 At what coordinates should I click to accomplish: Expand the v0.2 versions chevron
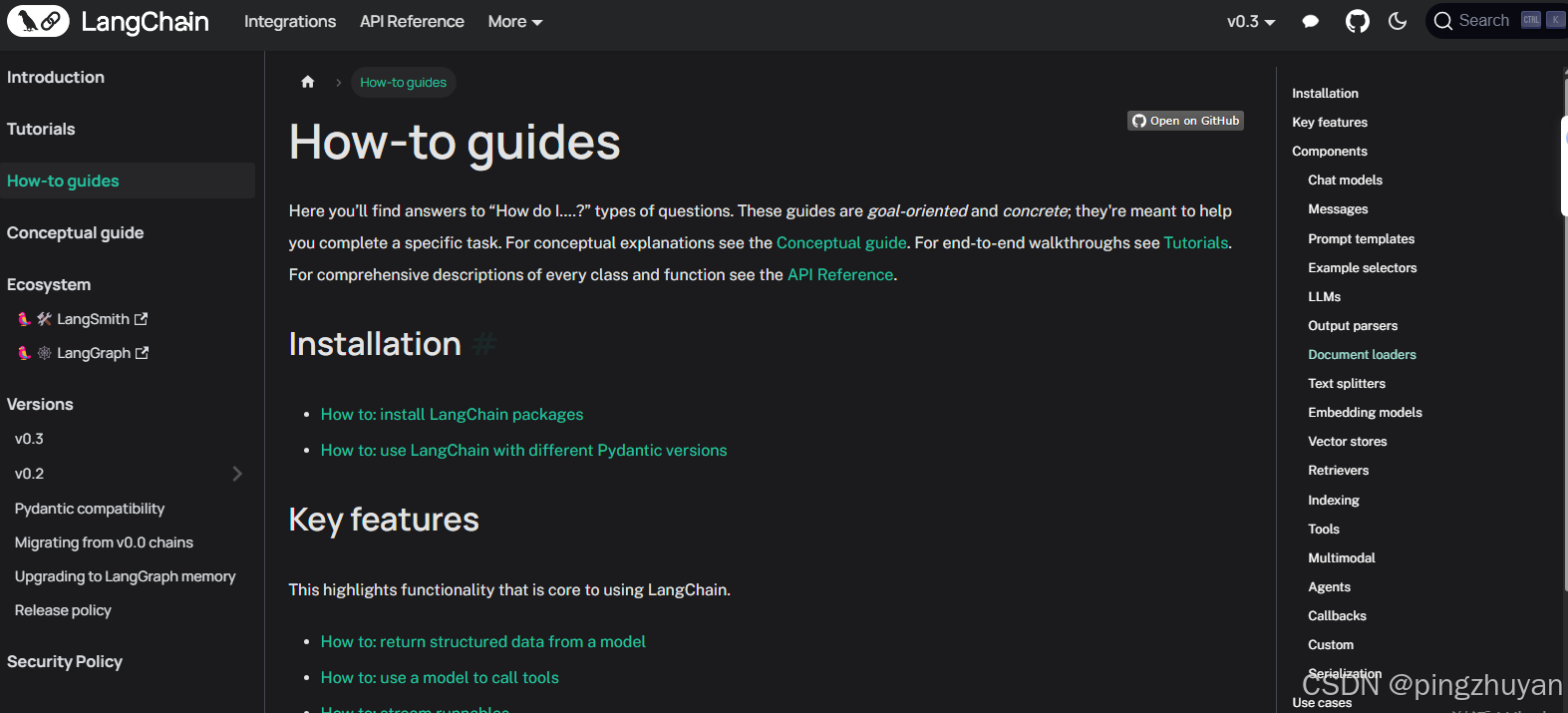tap(237, 474)
